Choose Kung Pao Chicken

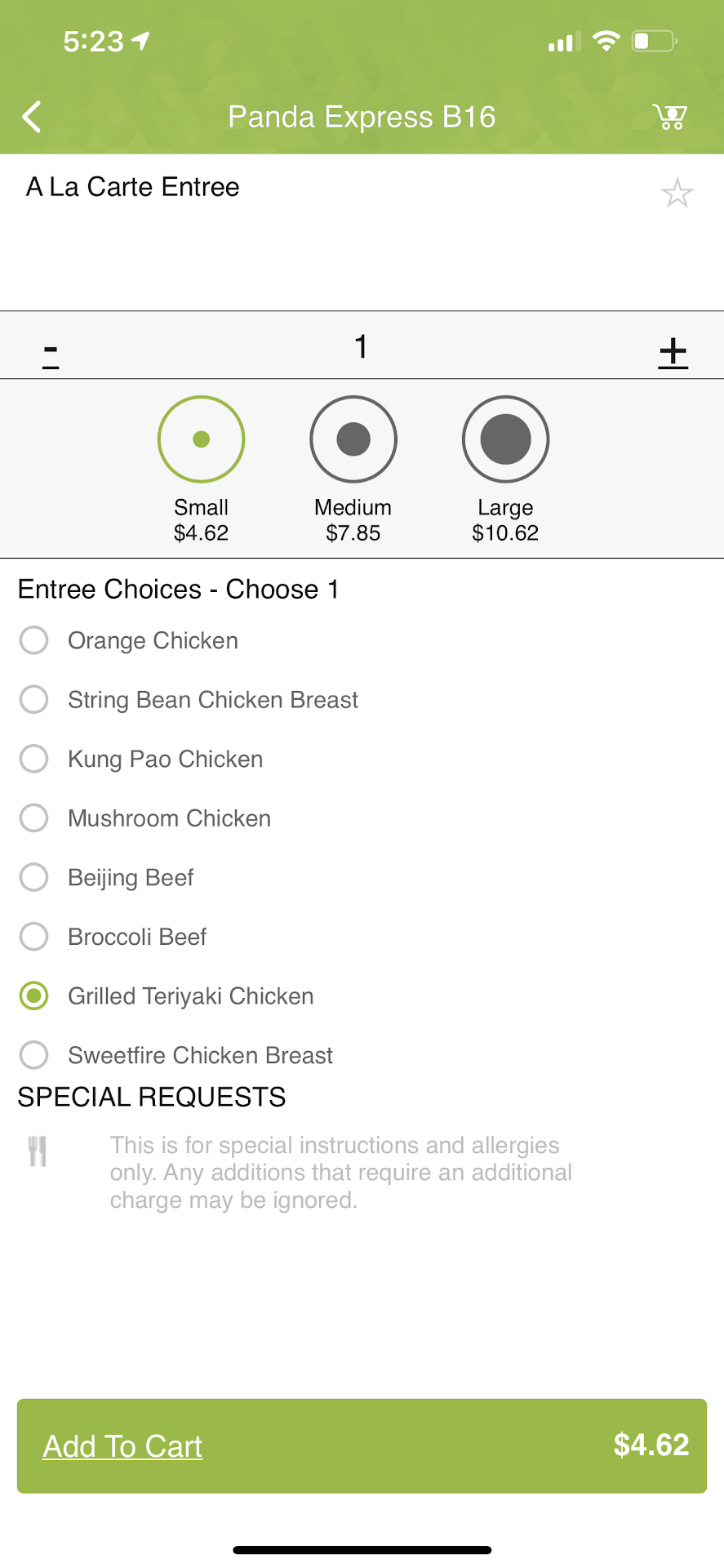coord(34,759)
